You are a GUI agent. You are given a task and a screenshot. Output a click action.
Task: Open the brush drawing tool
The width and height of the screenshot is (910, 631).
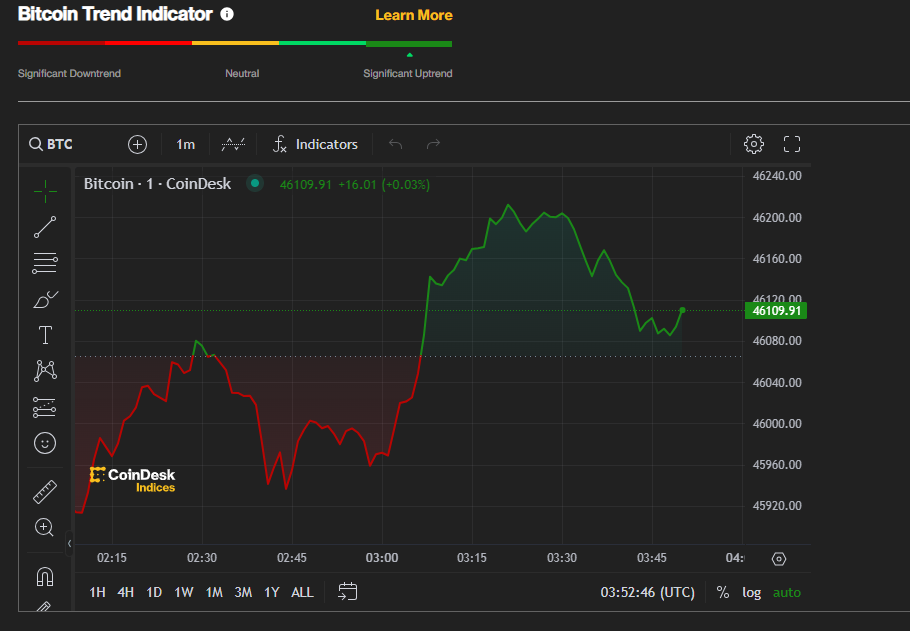pyautogui.click(x=46, y=299)
